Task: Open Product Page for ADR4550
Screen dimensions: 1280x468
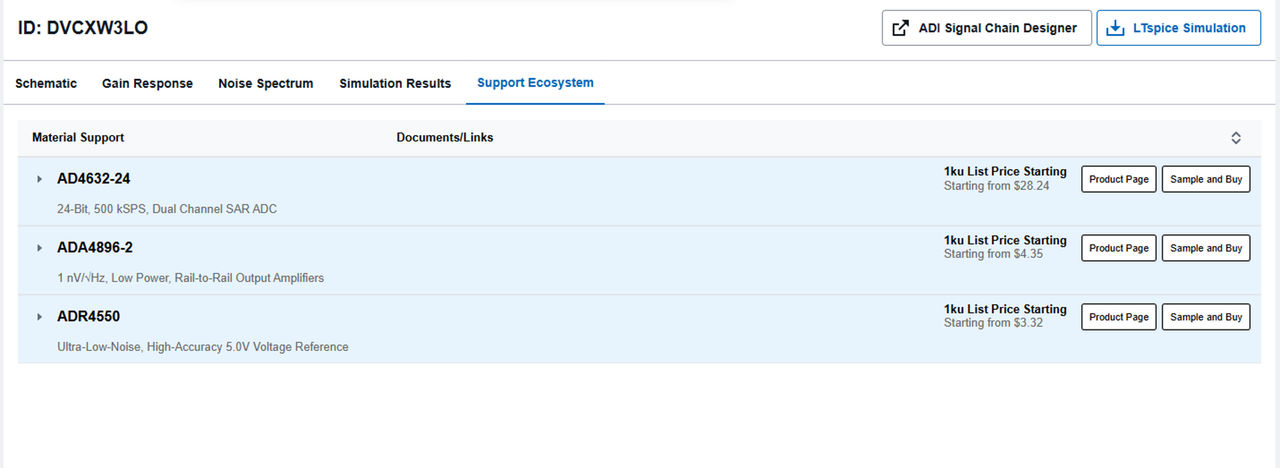Action: point(1119,317)
